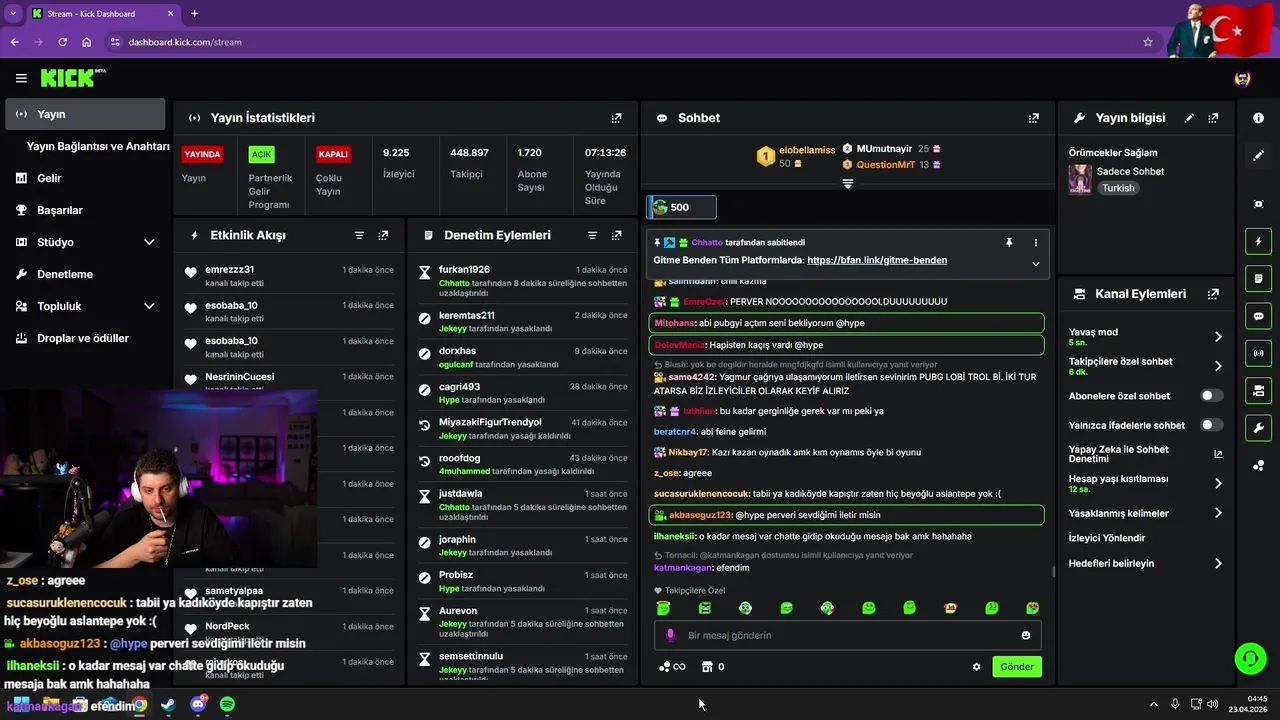Toggle the moderation notes widget in sidebar
Viewport: 1280px width, 720px height.
tap(1258, 278)
